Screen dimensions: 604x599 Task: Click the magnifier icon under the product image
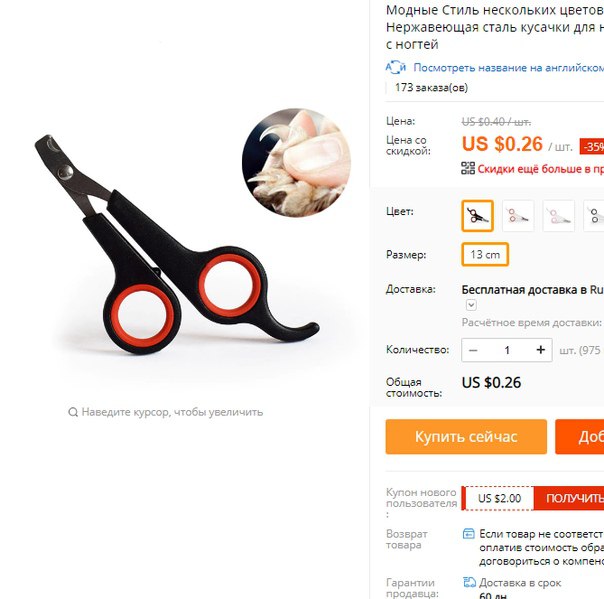[73, 412]
